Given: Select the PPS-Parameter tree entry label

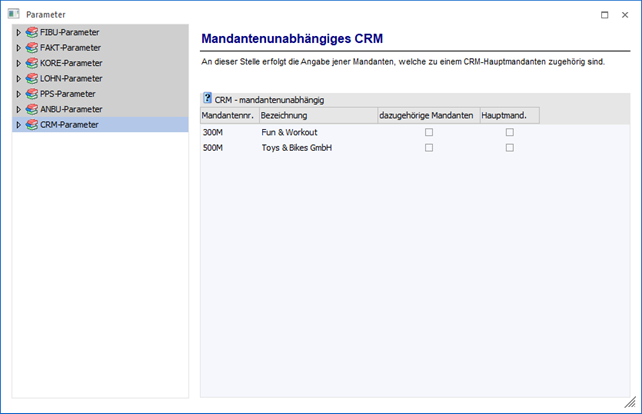Looking at the screenshot, I should 68,93.
